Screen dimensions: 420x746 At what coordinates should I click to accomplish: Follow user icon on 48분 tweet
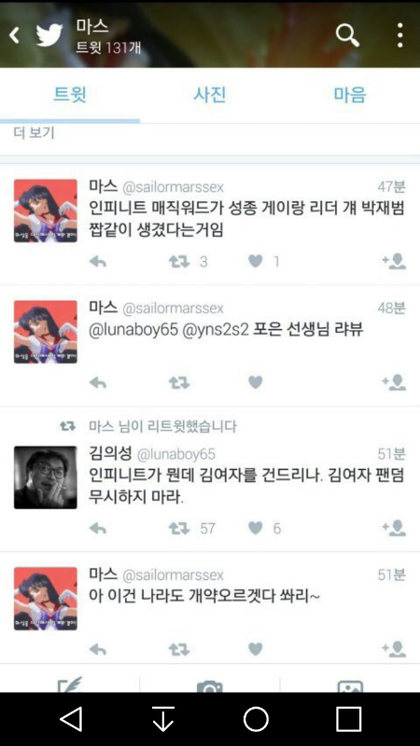(394, 382)
